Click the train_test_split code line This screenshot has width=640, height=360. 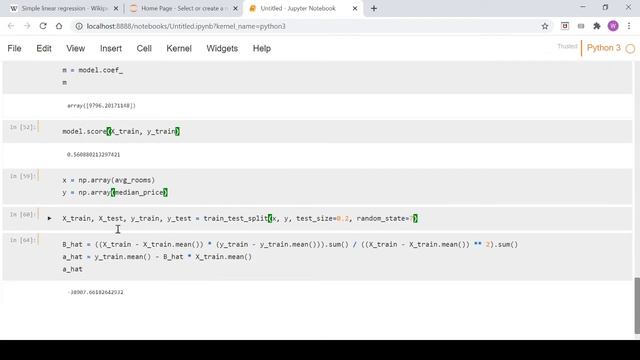[x=240, y=218]
